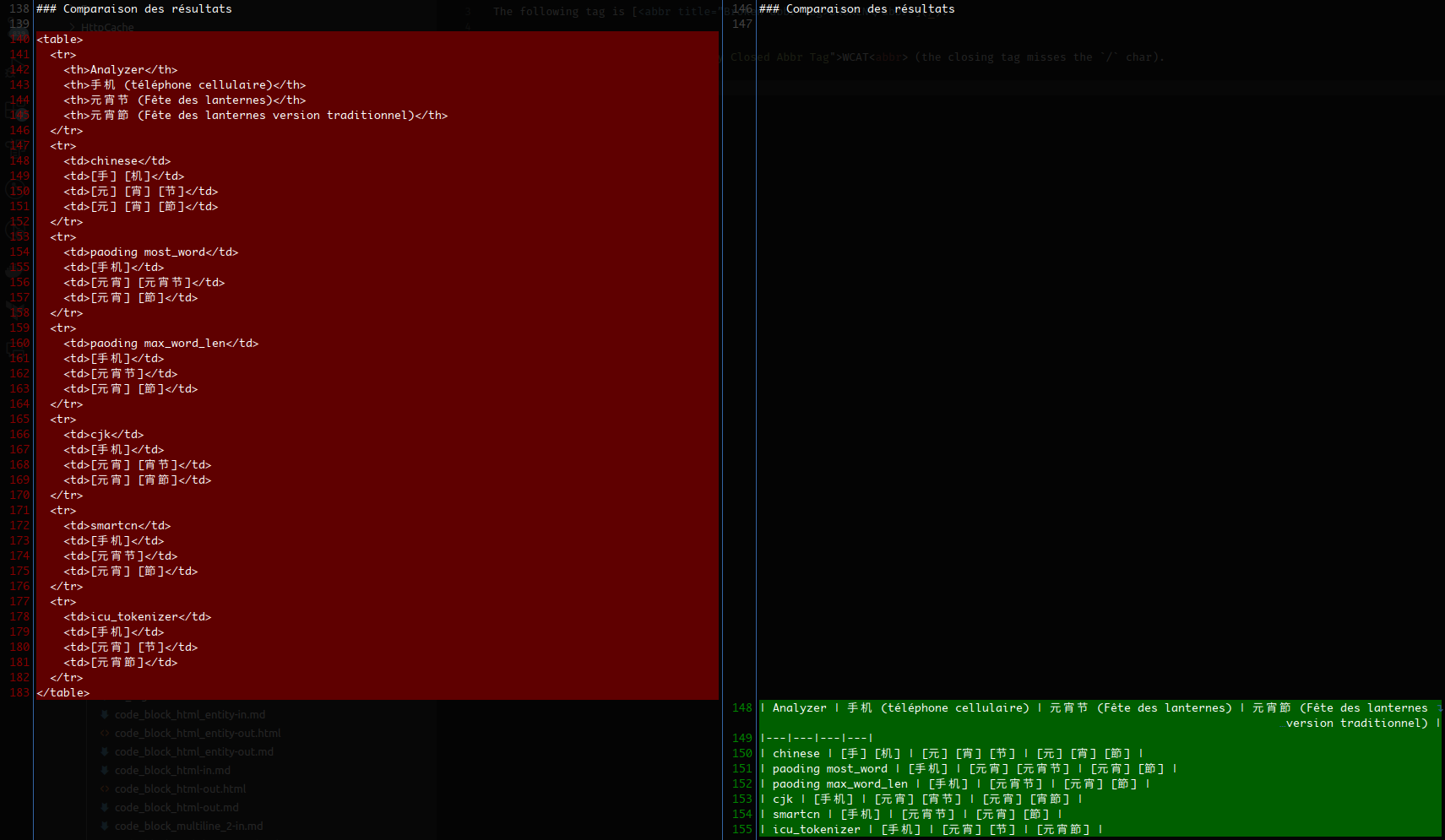Click line number 148 in the right gutter

point(742,708)
